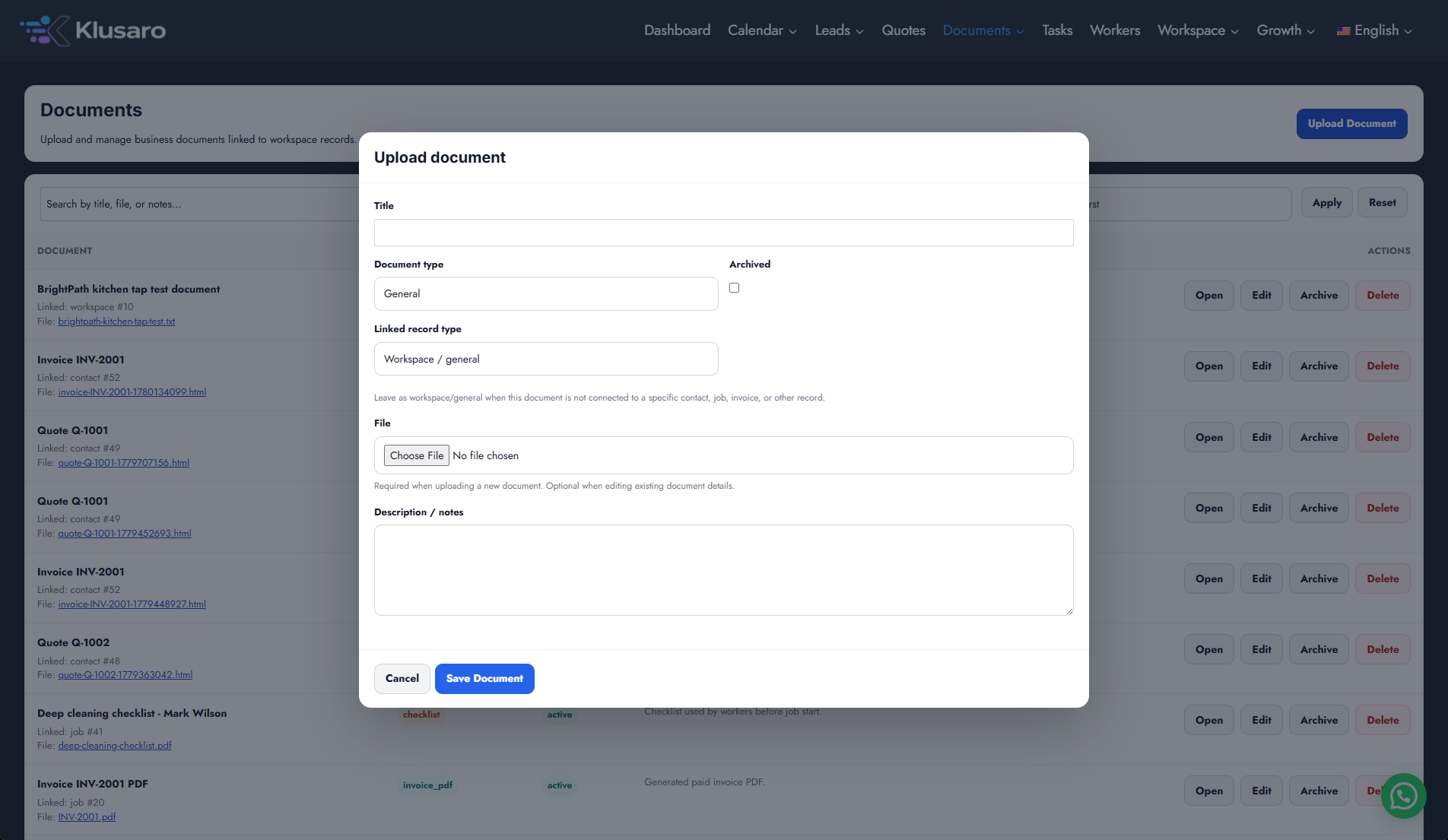
Task: Click the 'Generated paid invoice PDF.' note
Action: (704, 782)
